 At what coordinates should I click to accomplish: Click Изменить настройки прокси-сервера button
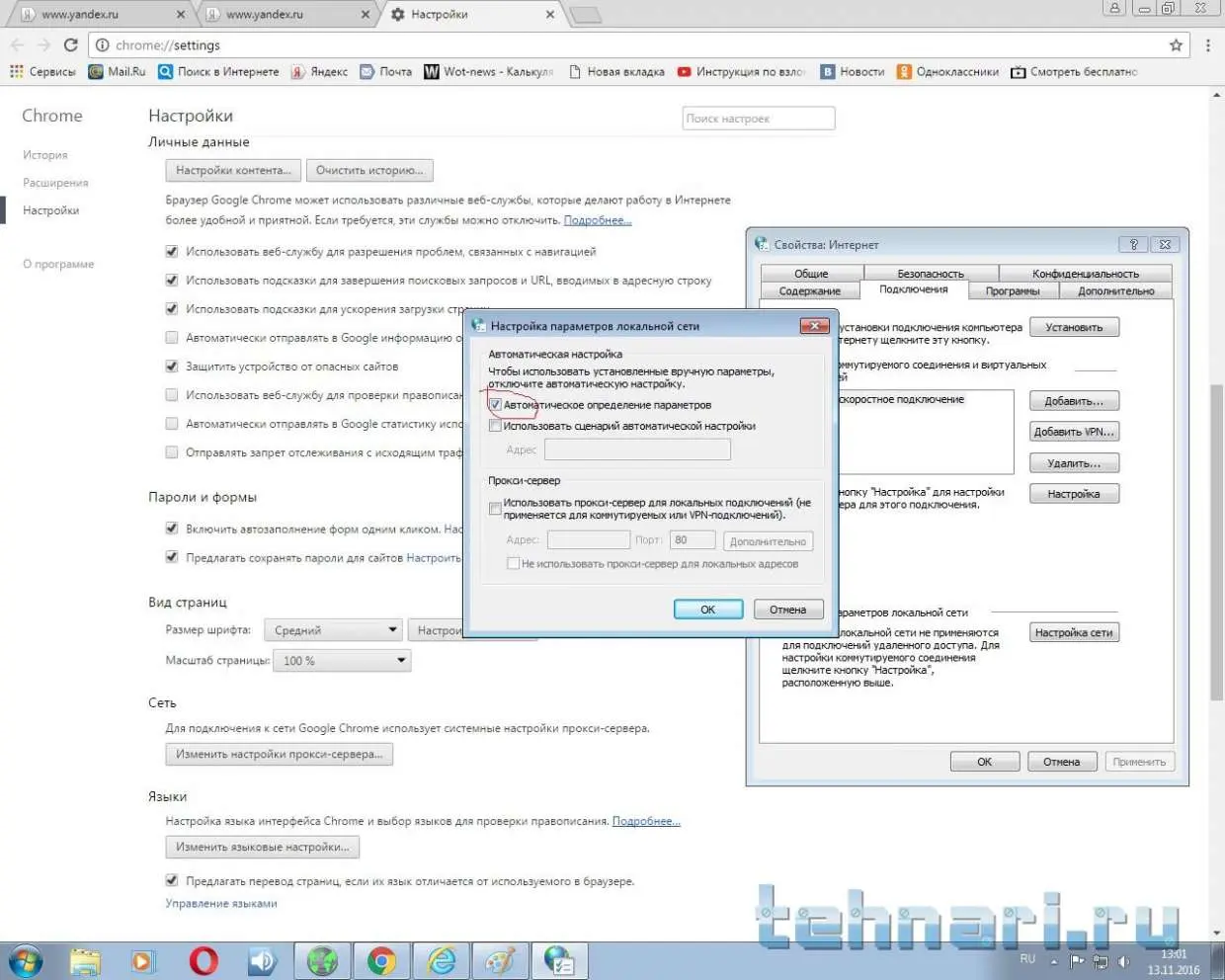click(x=280, y=754)
